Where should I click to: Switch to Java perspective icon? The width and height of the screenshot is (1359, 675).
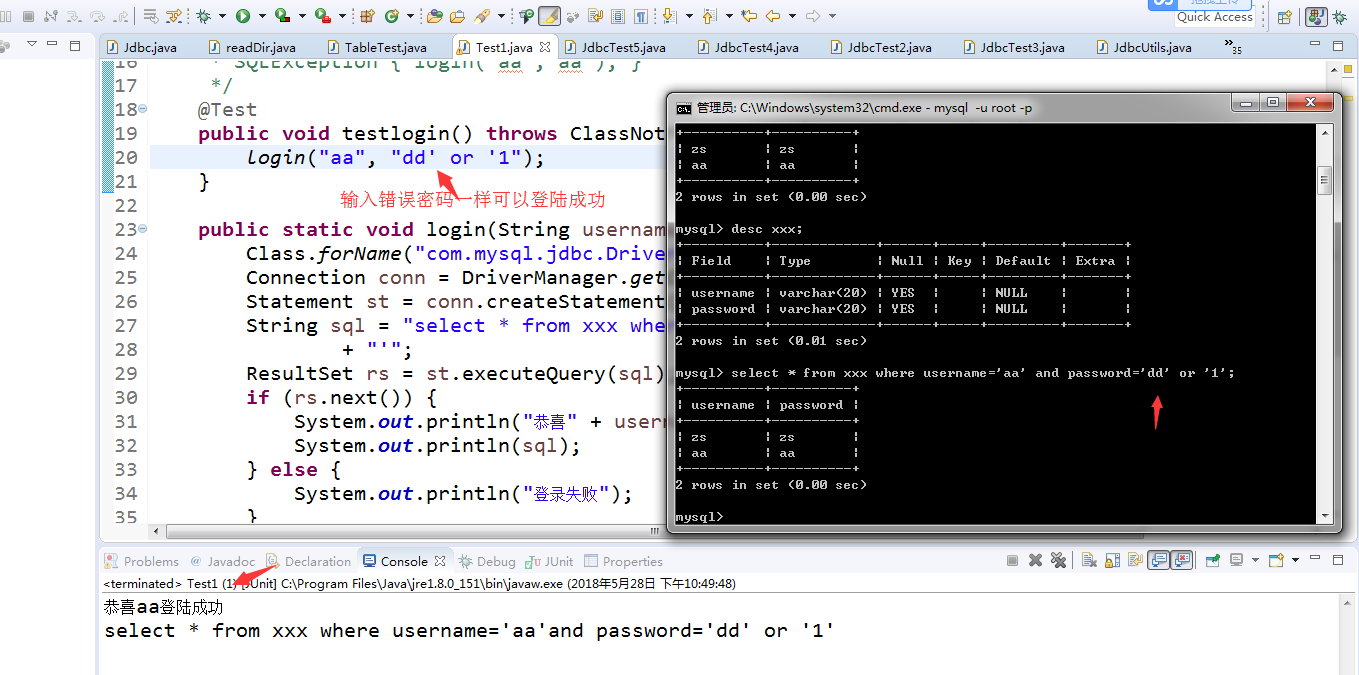[x=1316, y=17]
